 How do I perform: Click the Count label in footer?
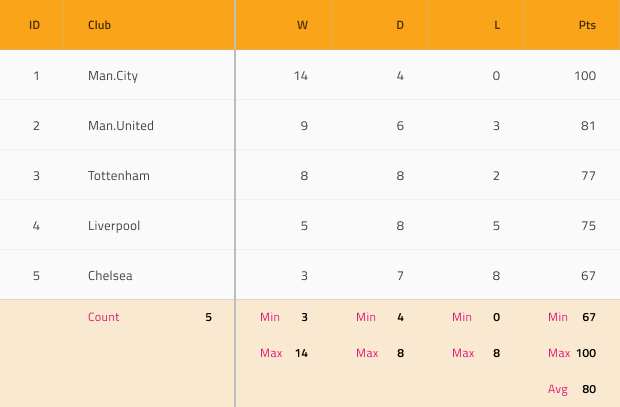tap(104, 317)
